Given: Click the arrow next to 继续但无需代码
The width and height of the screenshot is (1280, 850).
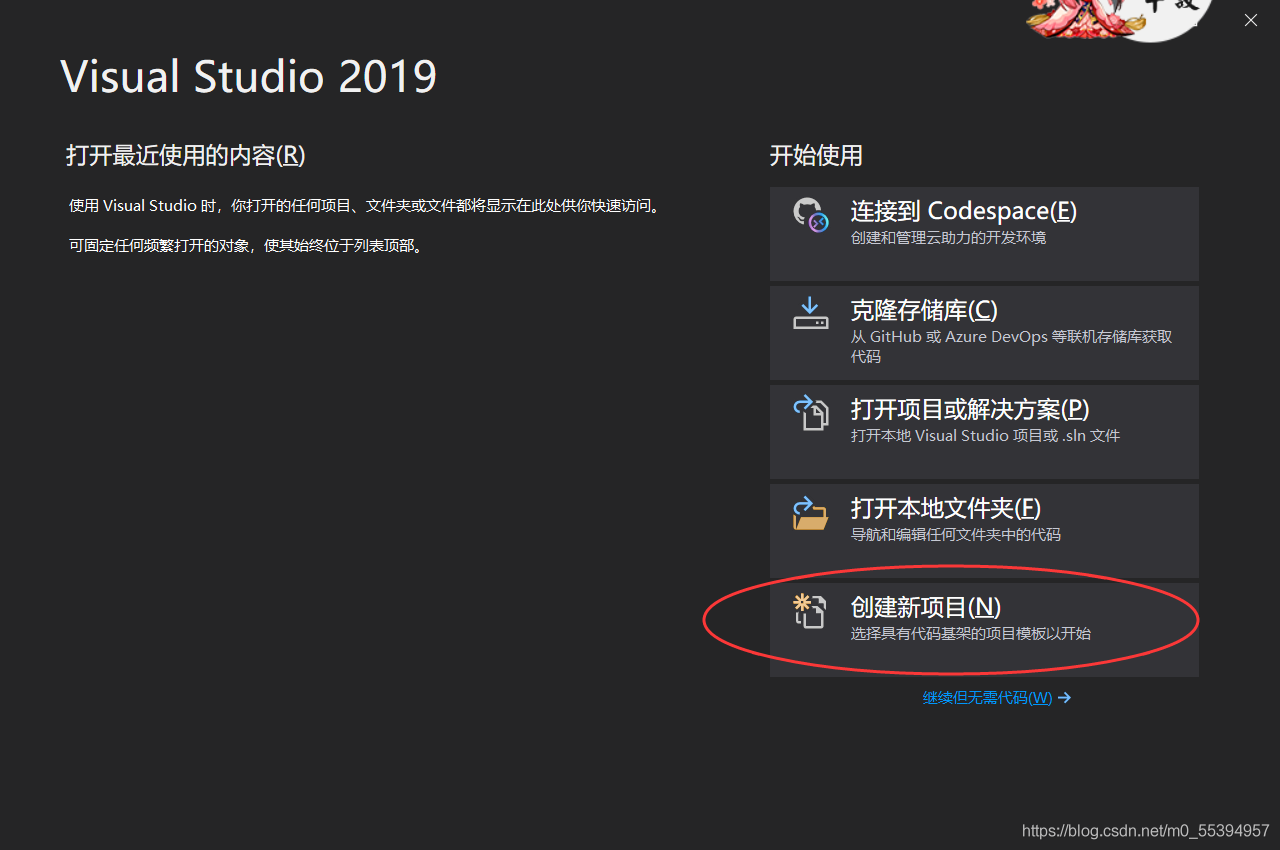Looking at the screenshot, I should tap(1065, 698).
